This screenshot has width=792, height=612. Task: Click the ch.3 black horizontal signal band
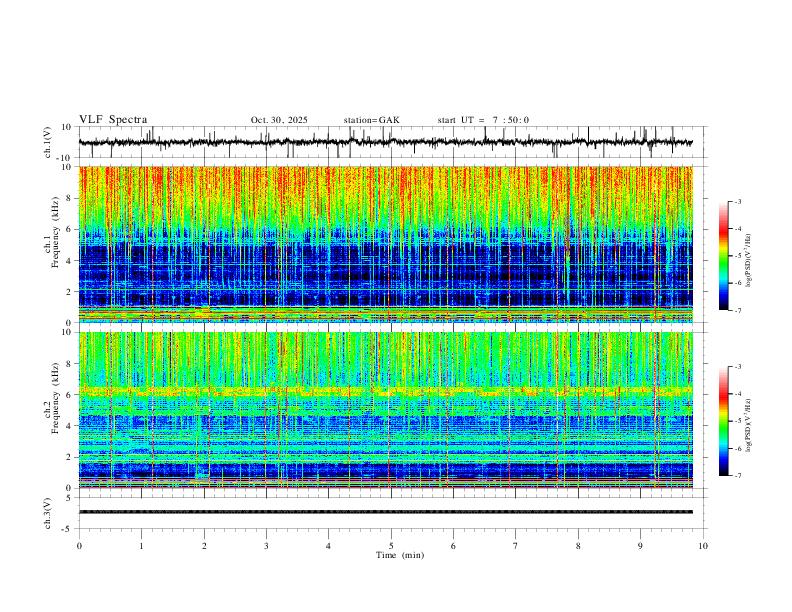click(x=385, y=512)
